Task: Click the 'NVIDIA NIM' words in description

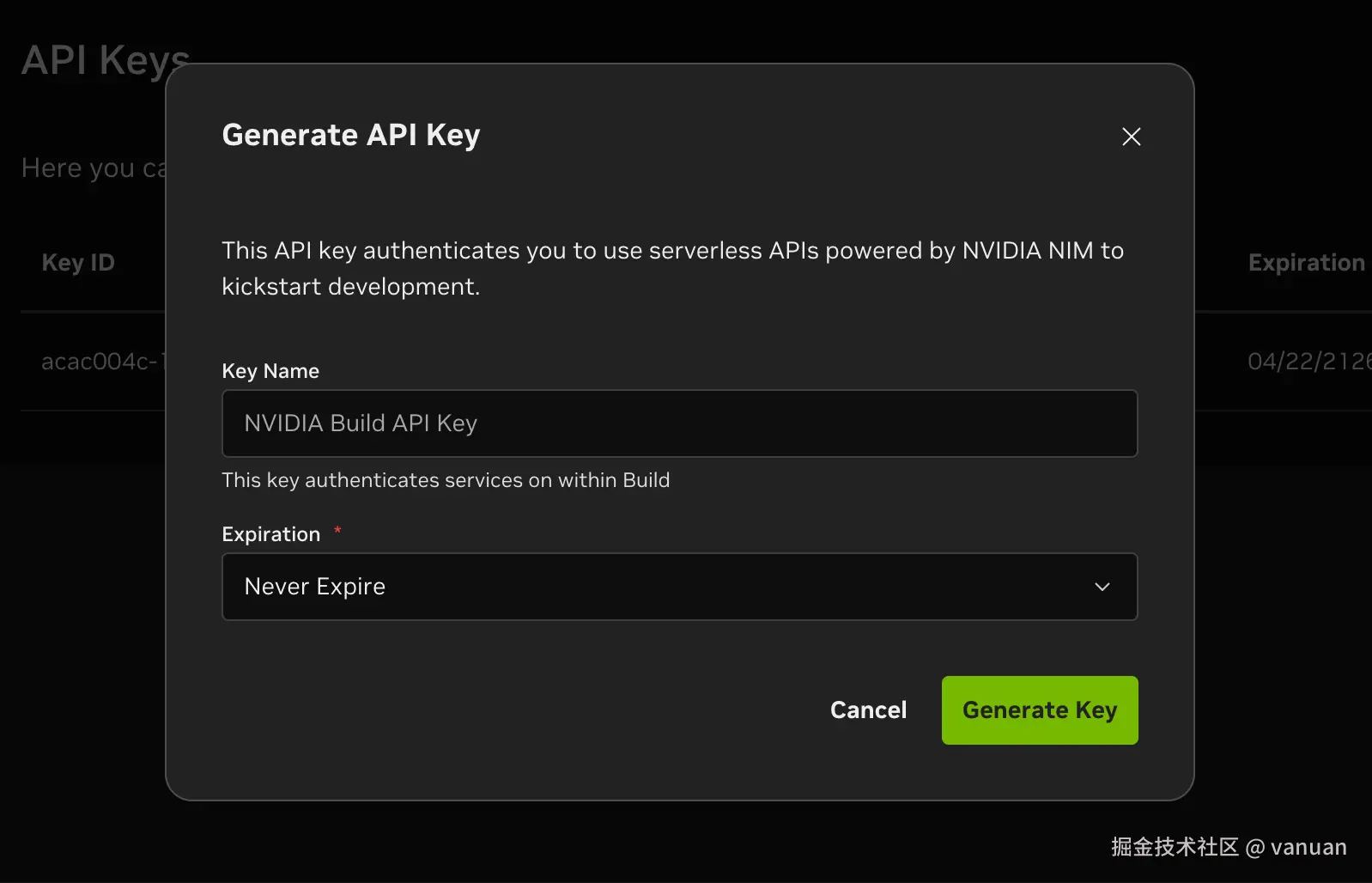Action: [1028, 251]
